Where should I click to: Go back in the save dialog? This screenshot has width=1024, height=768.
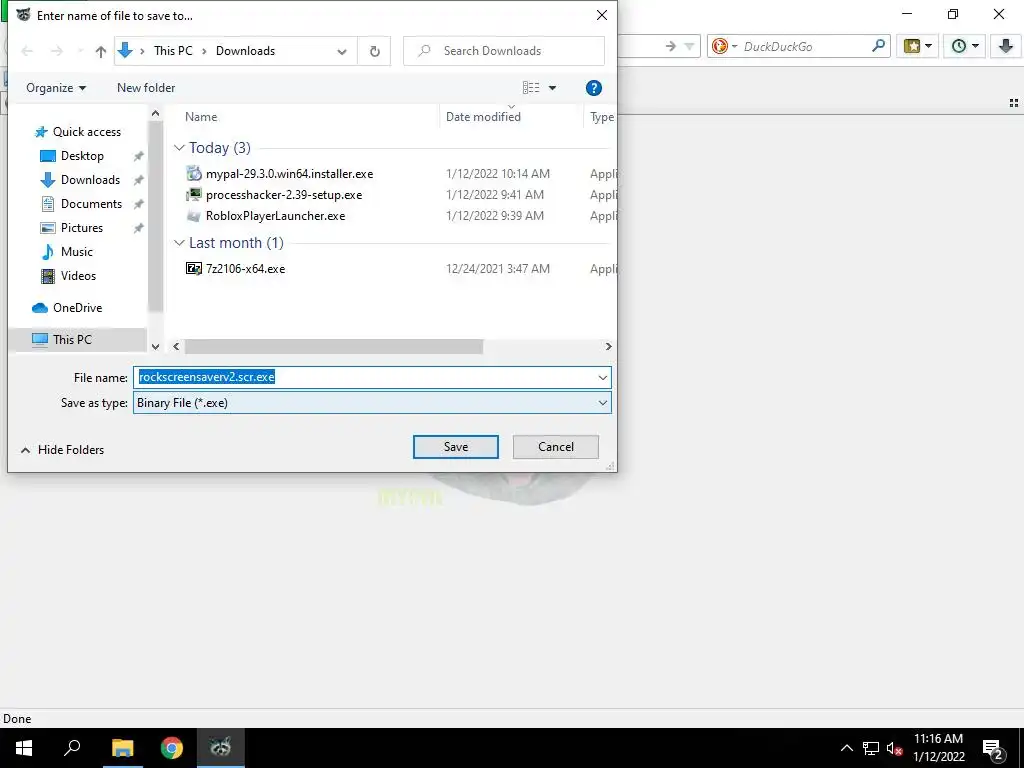pos(27,51)
